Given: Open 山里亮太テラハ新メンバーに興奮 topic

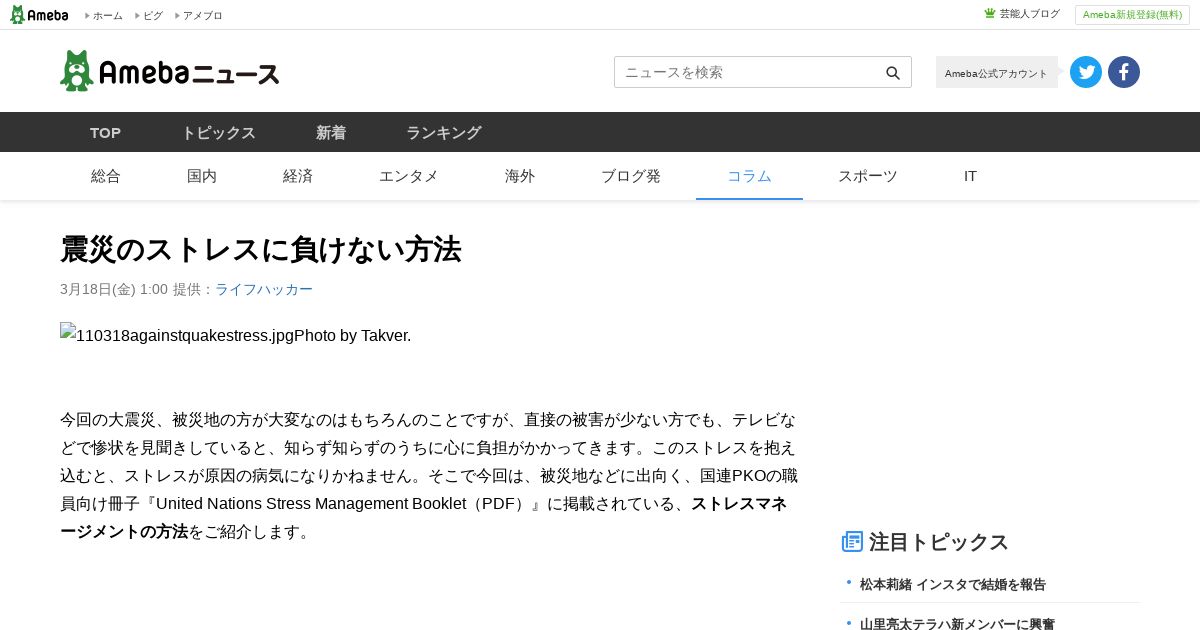Looking at the screenshot, I should click(957, 623).
